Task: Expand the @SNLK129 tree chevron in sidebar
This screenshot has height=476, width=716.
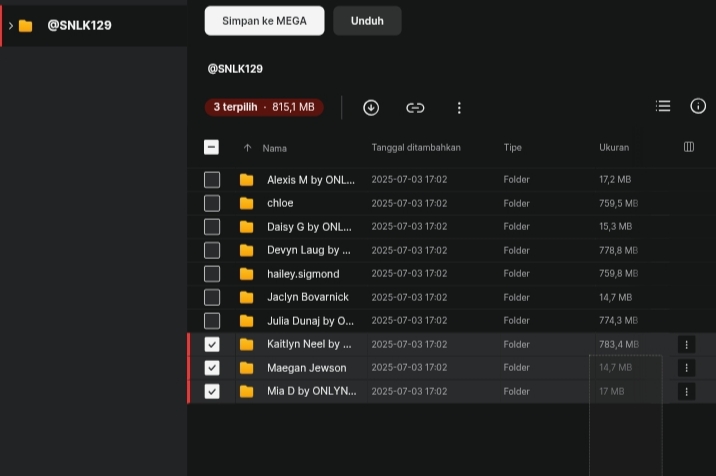Action: pos(11,26)
